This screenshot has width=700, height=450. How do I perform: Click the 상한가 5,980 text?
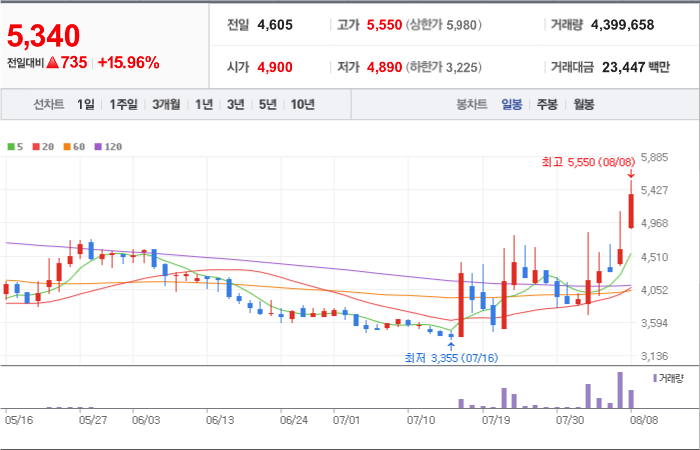444,25
